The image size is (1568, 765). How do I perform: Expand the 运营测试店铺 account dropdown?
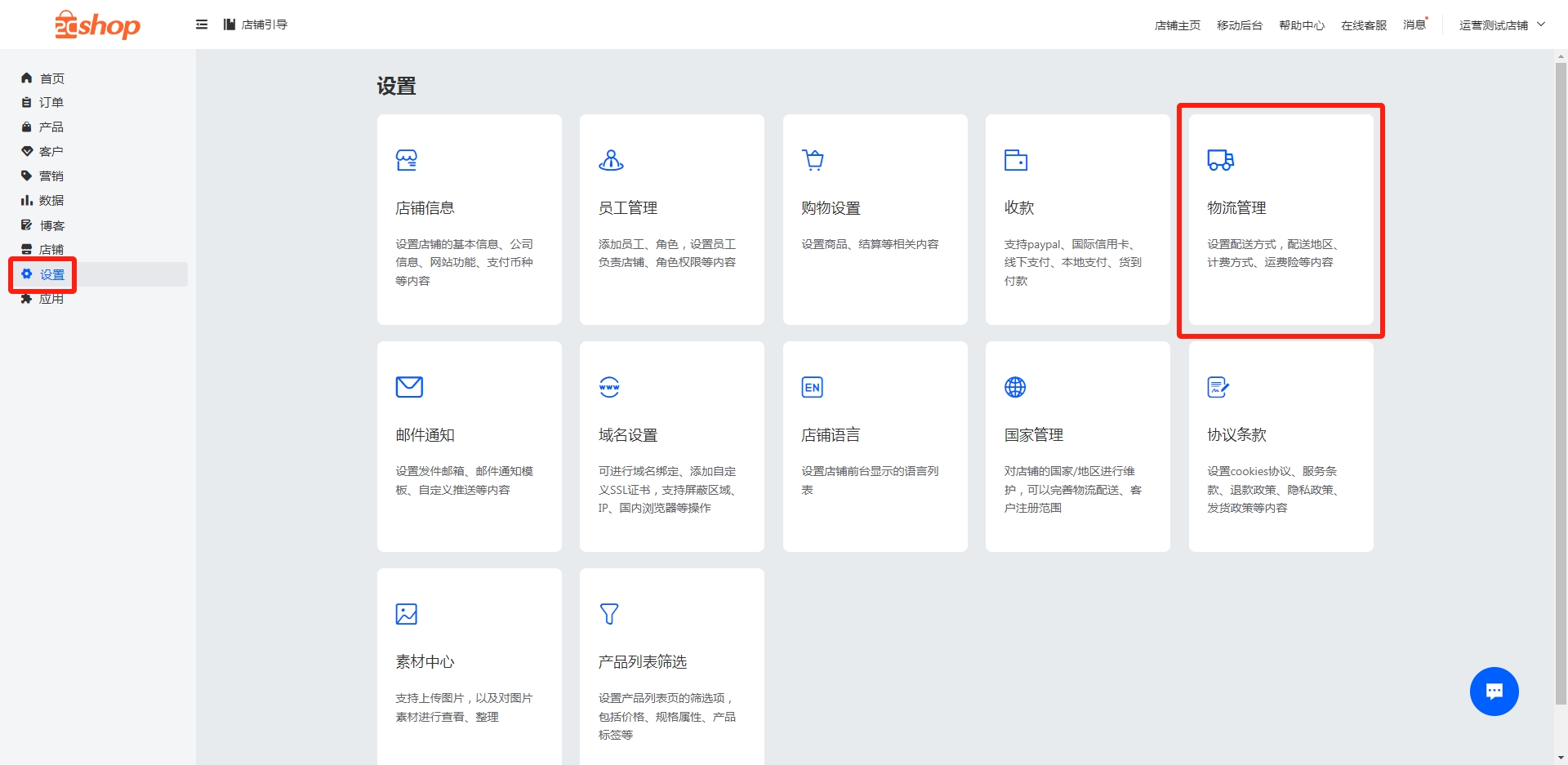point(1502,25)
